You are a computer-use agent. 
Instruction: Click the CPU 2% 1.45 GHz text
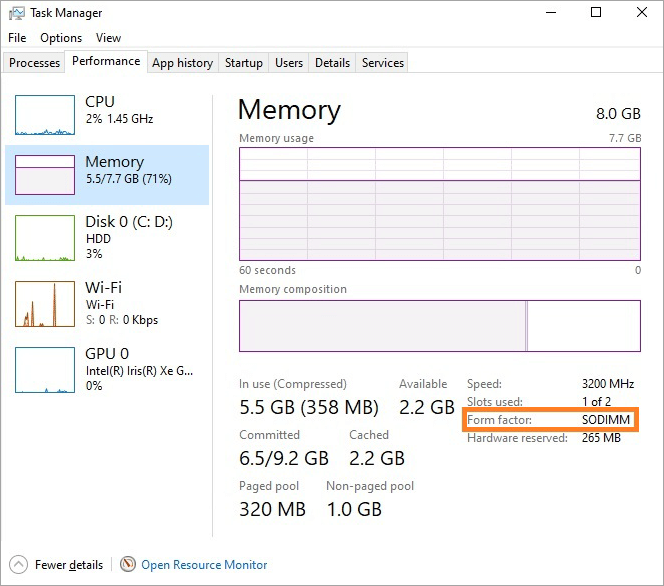tap(119, 119)
